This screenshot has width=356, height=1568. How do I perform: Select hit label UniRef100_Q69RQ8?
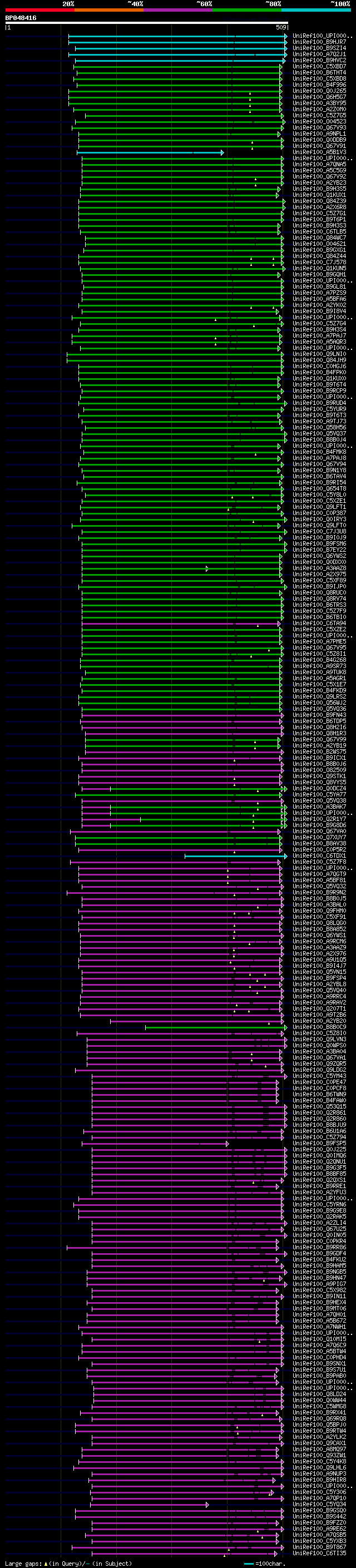[319, 1419]
